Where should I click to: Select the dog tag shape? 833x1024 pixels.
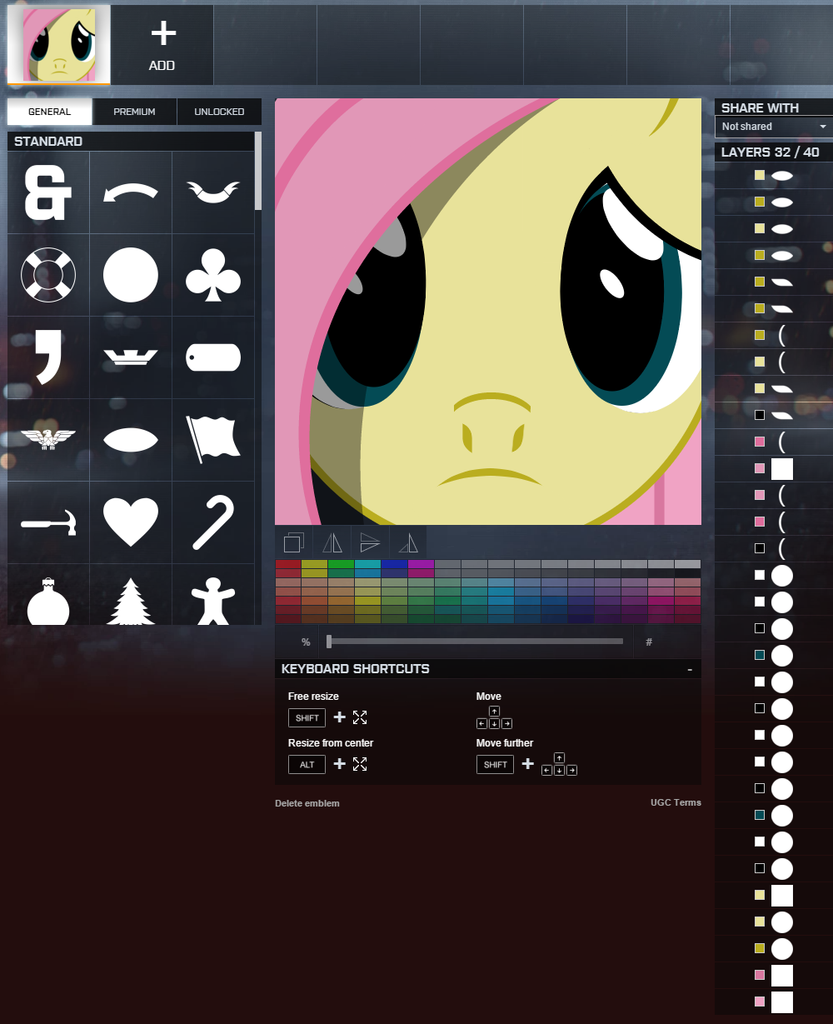point(213,357)
